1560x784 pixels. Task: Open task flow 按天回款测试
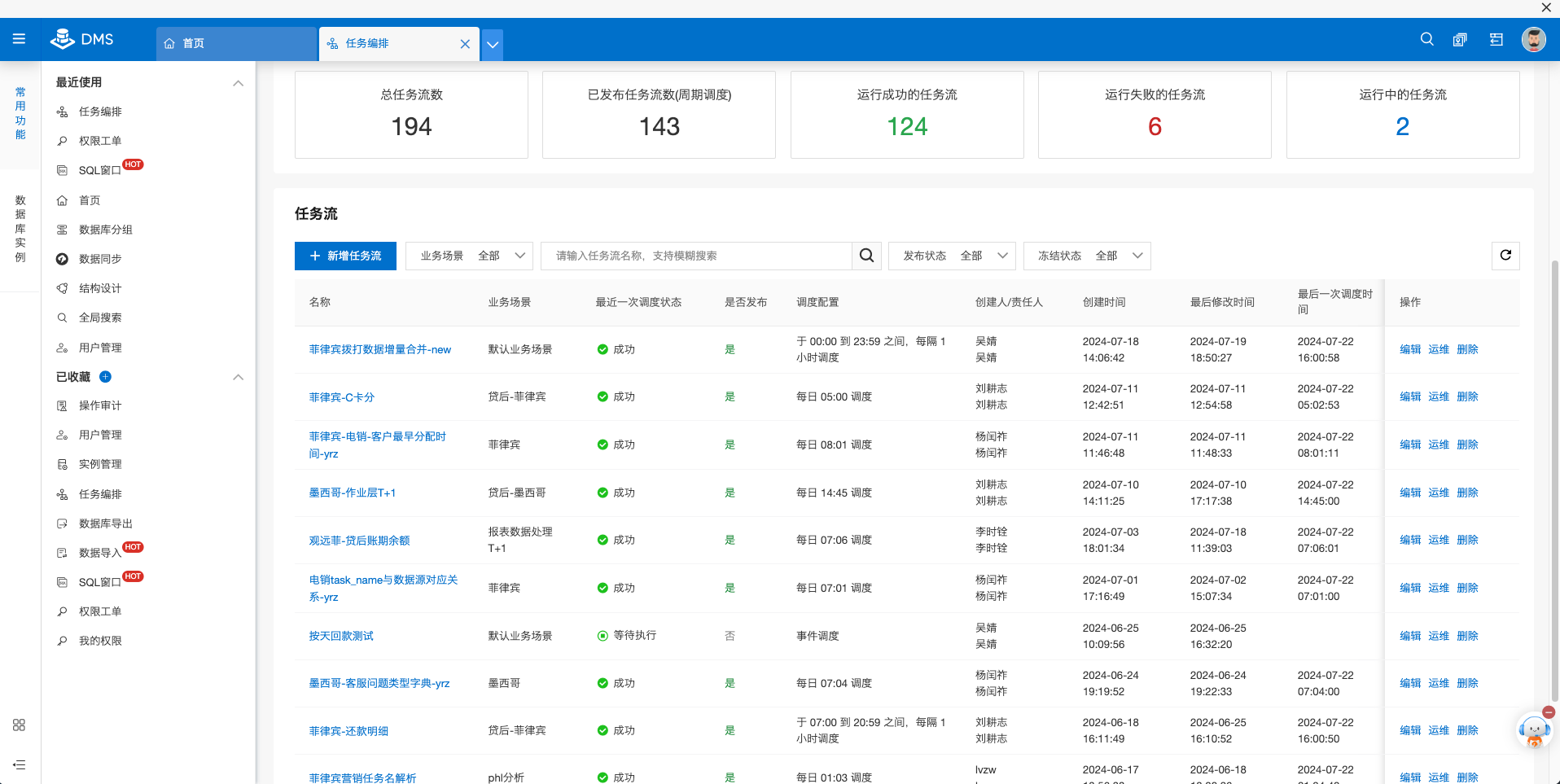[340, 636]
